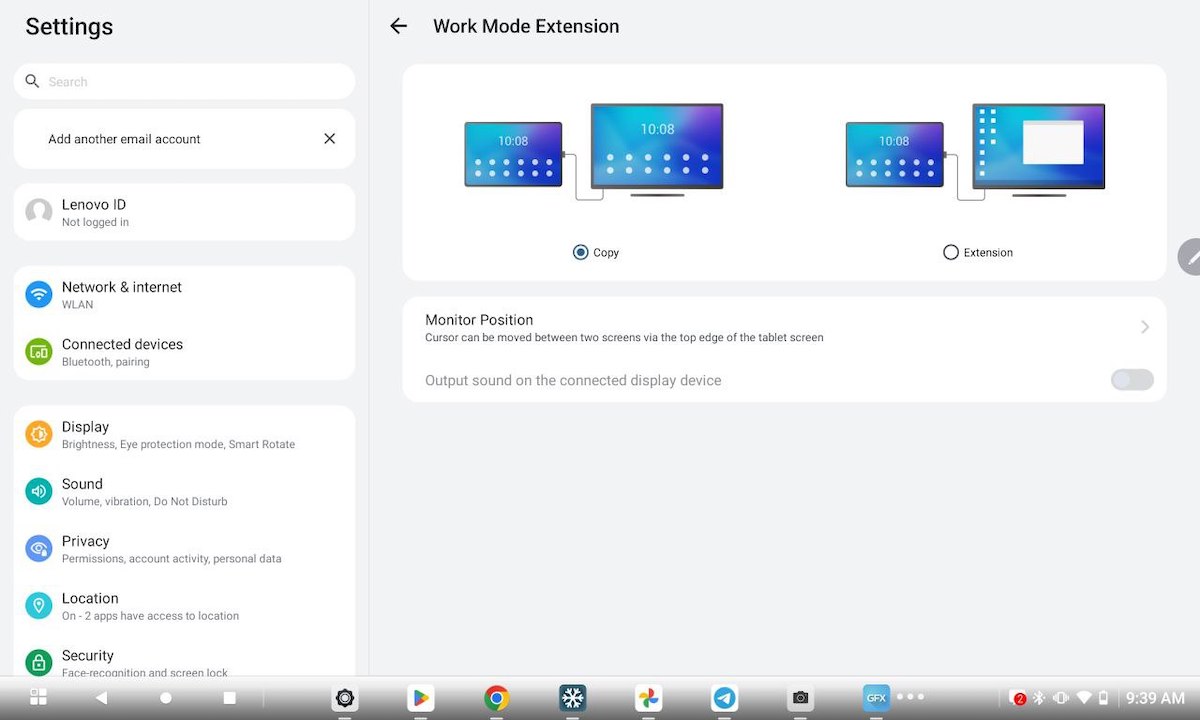
Task: Open Monitor Position settings
Action: point(784,327)
